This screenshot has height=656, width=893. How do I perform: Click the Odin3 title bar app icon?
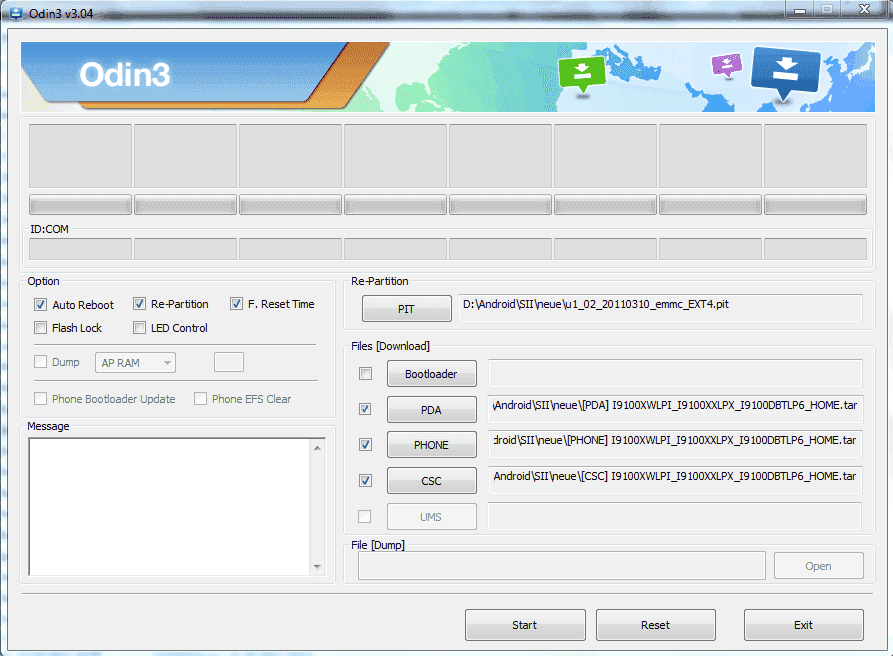click(x=15, y=13)
